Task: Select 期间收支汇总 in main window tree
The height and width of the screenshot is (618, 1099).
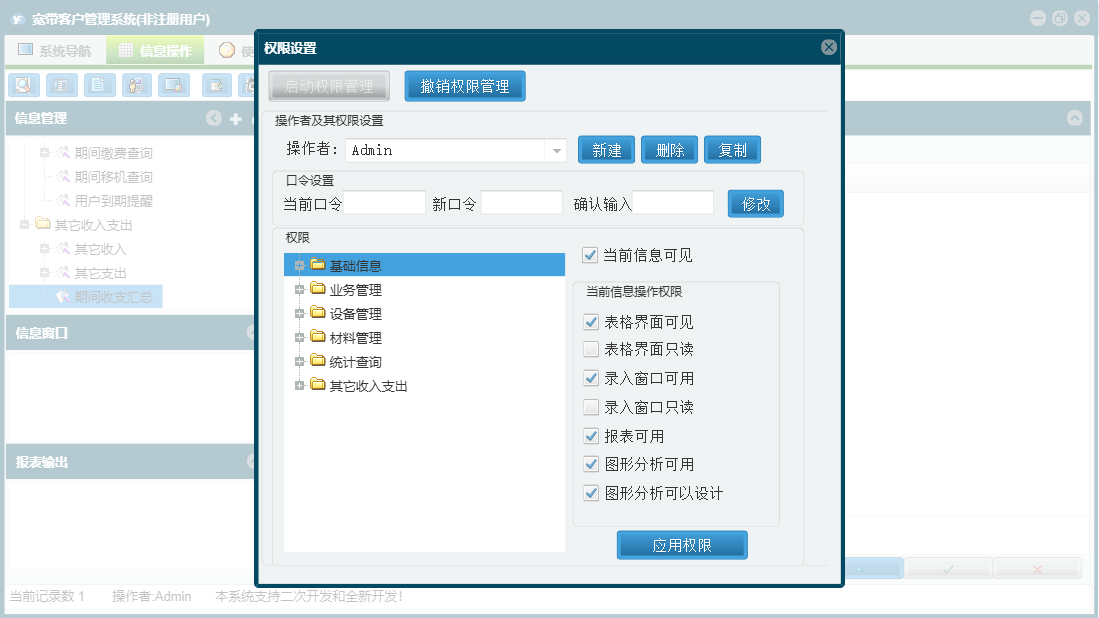Action: [114, 296]
